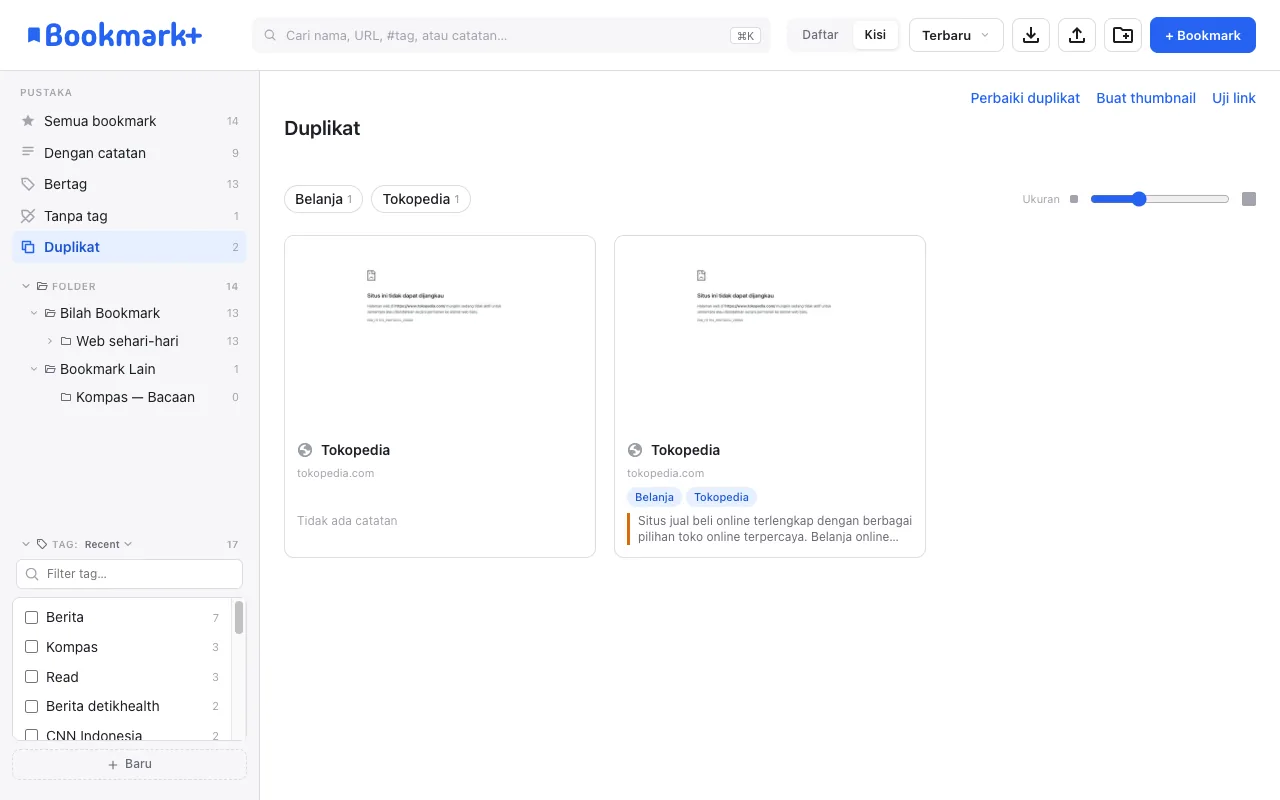1280x800 pixels.
Task: Click the search magnifier icon in top bar
Action: pyautogui.click(x=270, y=35)
